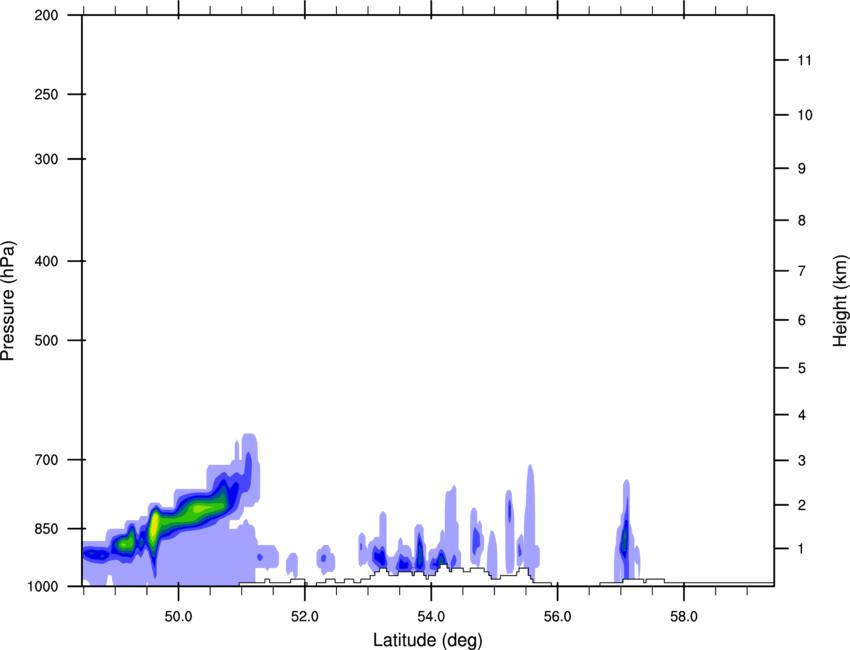Image resolution: width=850 pixels, height=650 pixels.
Task: Click the 'Height (km)' axis title
Action: pos(840,300)
